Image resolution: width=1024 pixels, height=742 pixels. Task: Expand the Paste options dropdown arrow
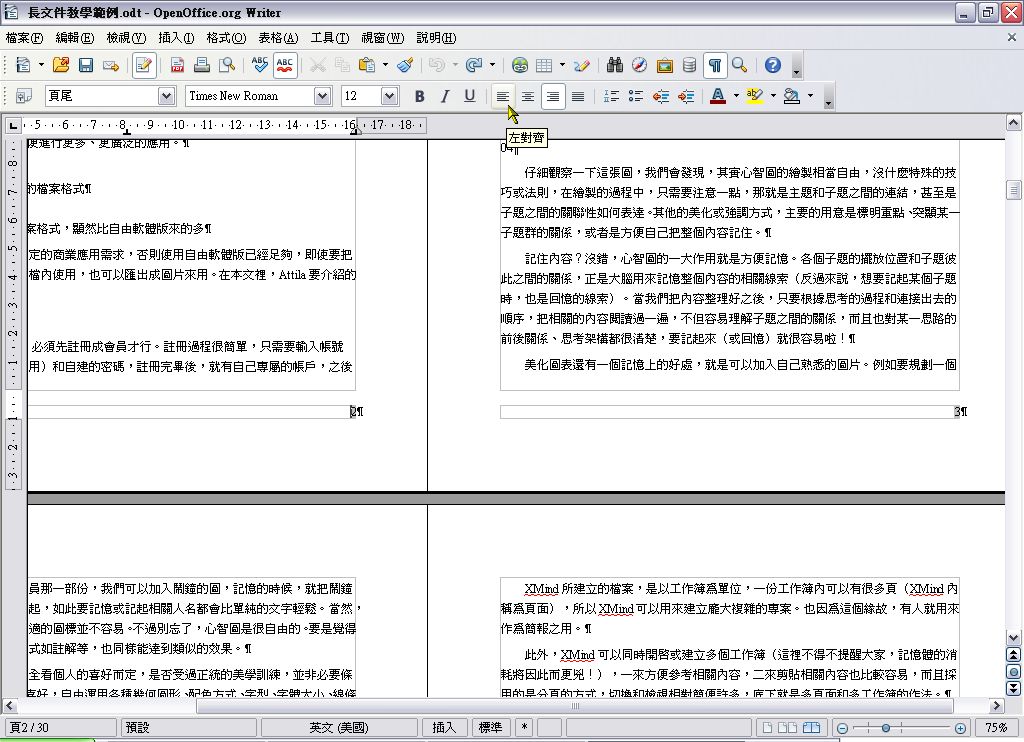385,65
